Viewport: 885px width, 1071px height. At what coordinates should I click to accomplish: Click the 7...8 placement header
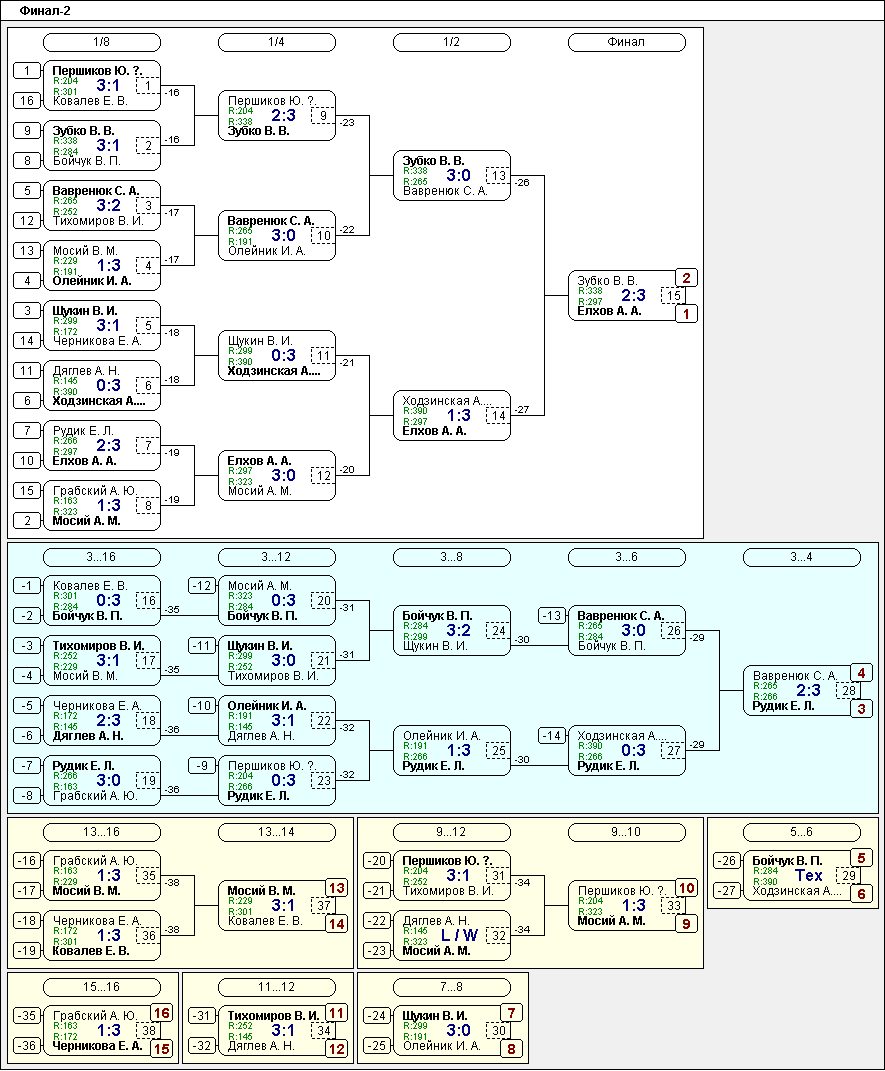coord(452,987)
